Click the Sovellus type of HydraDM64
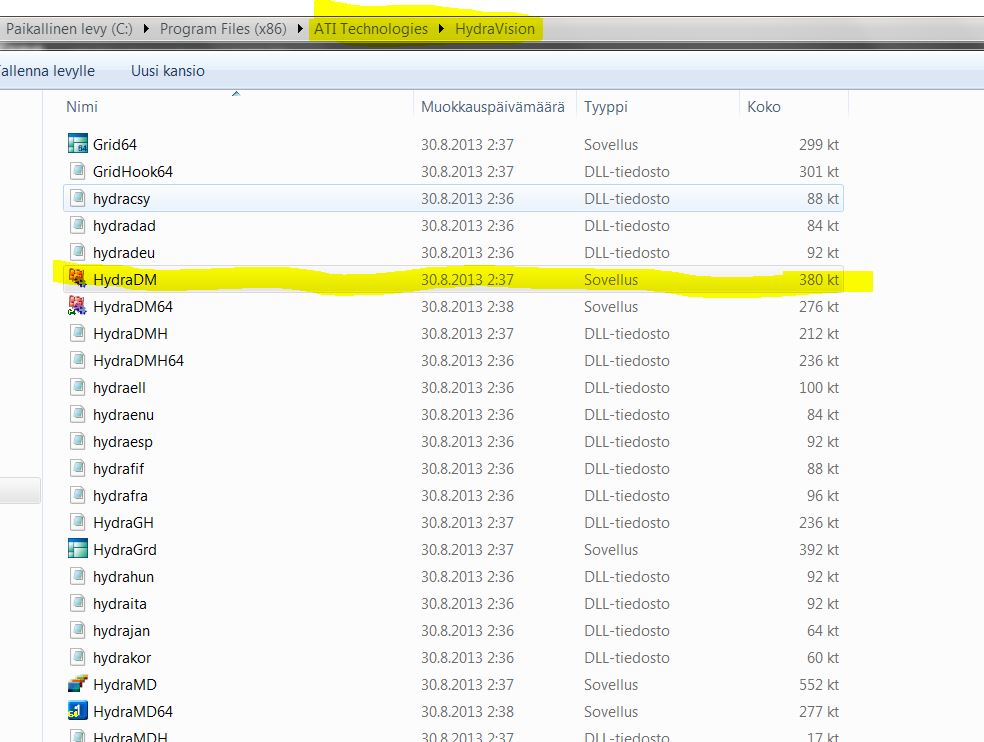Viewport: 984px width, 742px height. [611, 307]
